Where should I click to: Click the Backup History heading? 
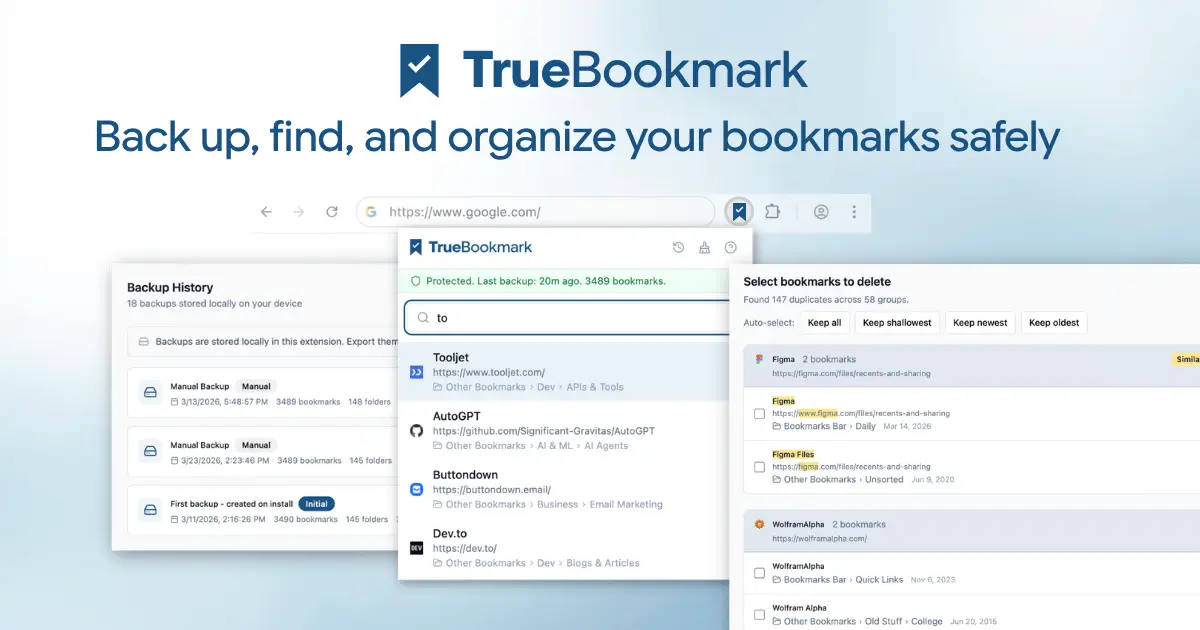(170, 287)
